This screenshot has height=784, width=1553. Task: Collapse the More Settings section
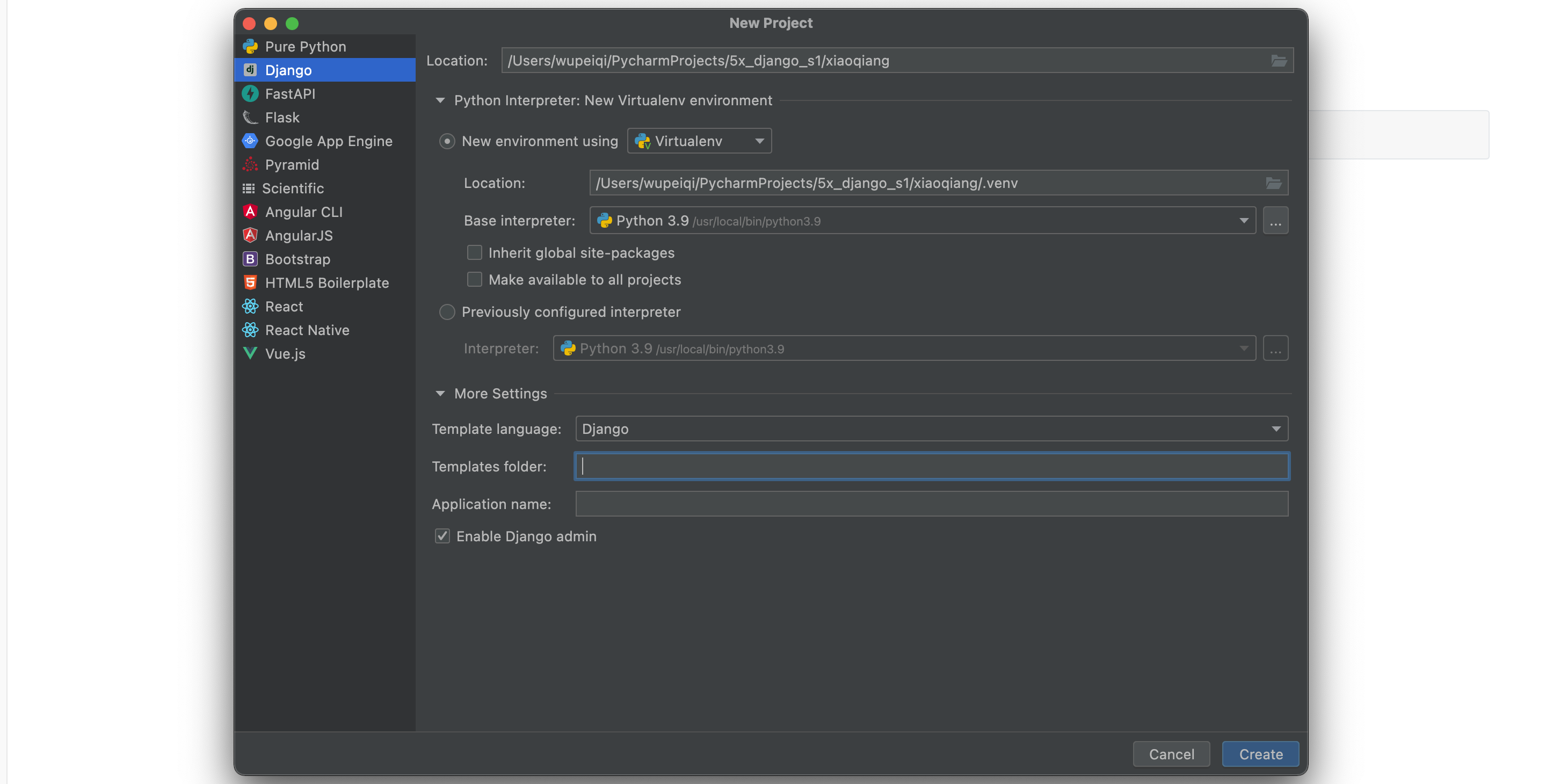click(x=440, y=393)
